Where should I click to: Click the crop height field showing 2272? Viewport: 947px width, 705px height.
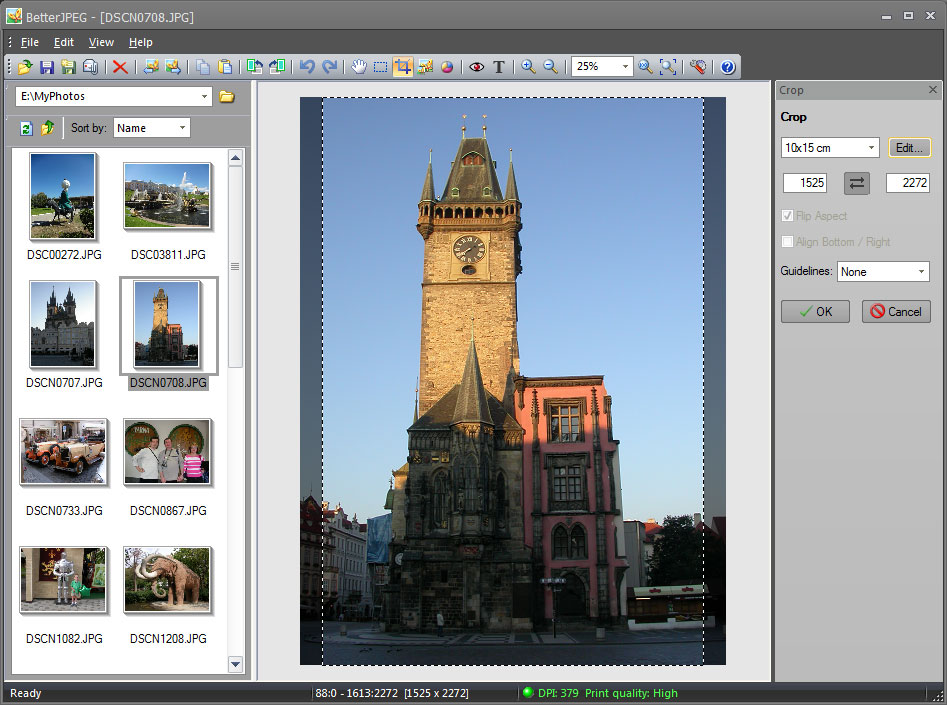(x=908, y=182)
